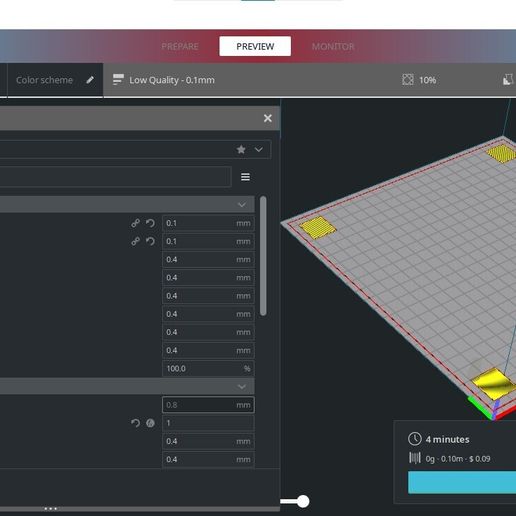Open the MONITOR stage tab
The height and width of the screenshot is (516, 516).
click(333, 46)
